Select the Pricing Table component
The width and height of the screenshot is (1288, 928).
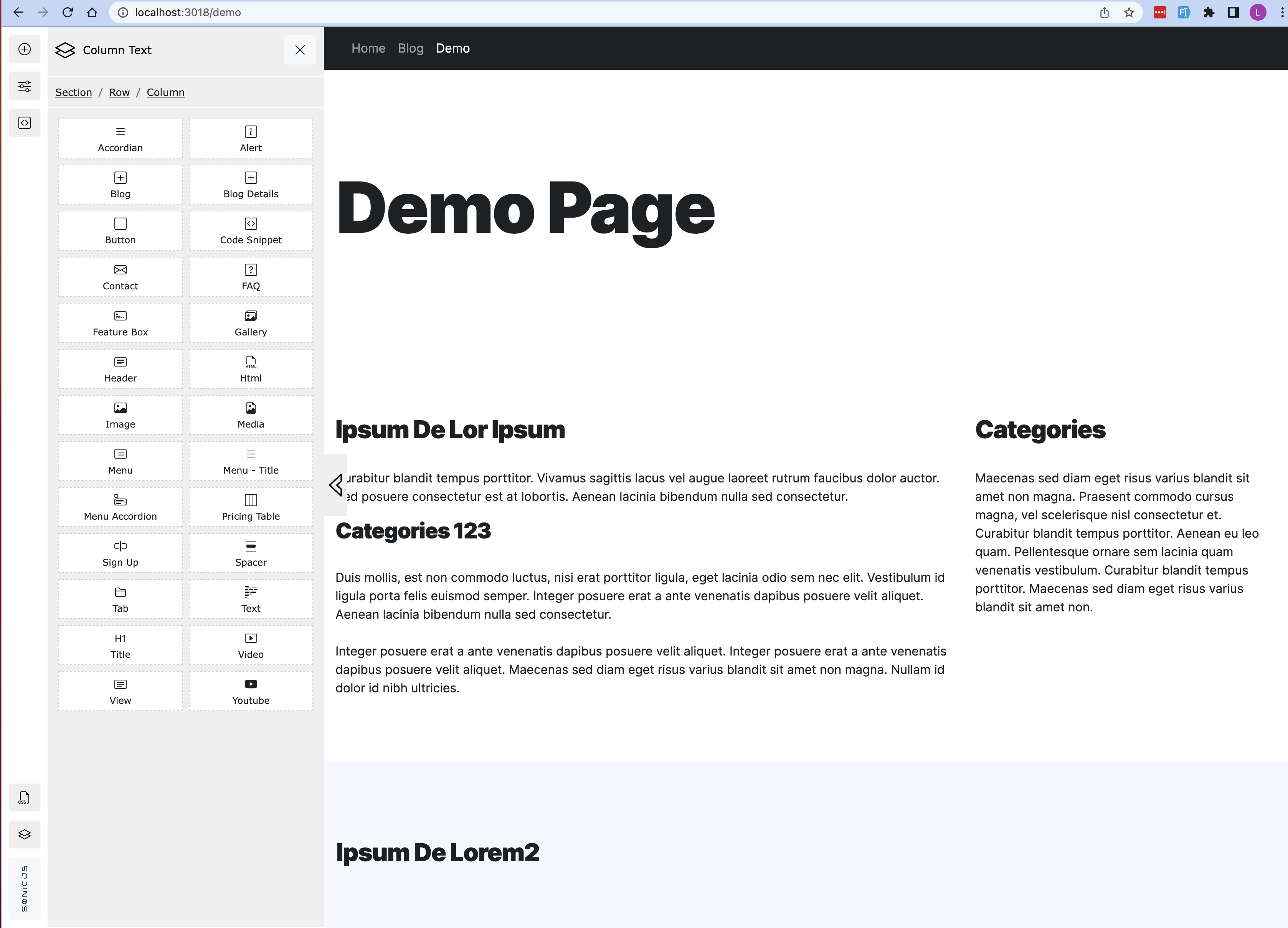[251, 507]
